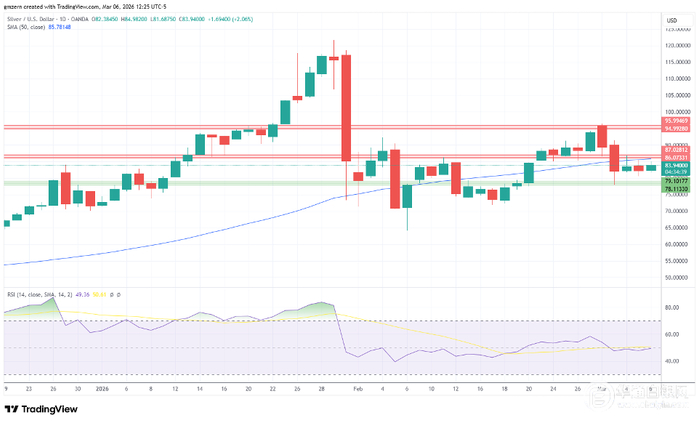The width and height of the screenshot is (700, 423).
Task: Open the USD currency selector on price axis
Action: [672, 21]
